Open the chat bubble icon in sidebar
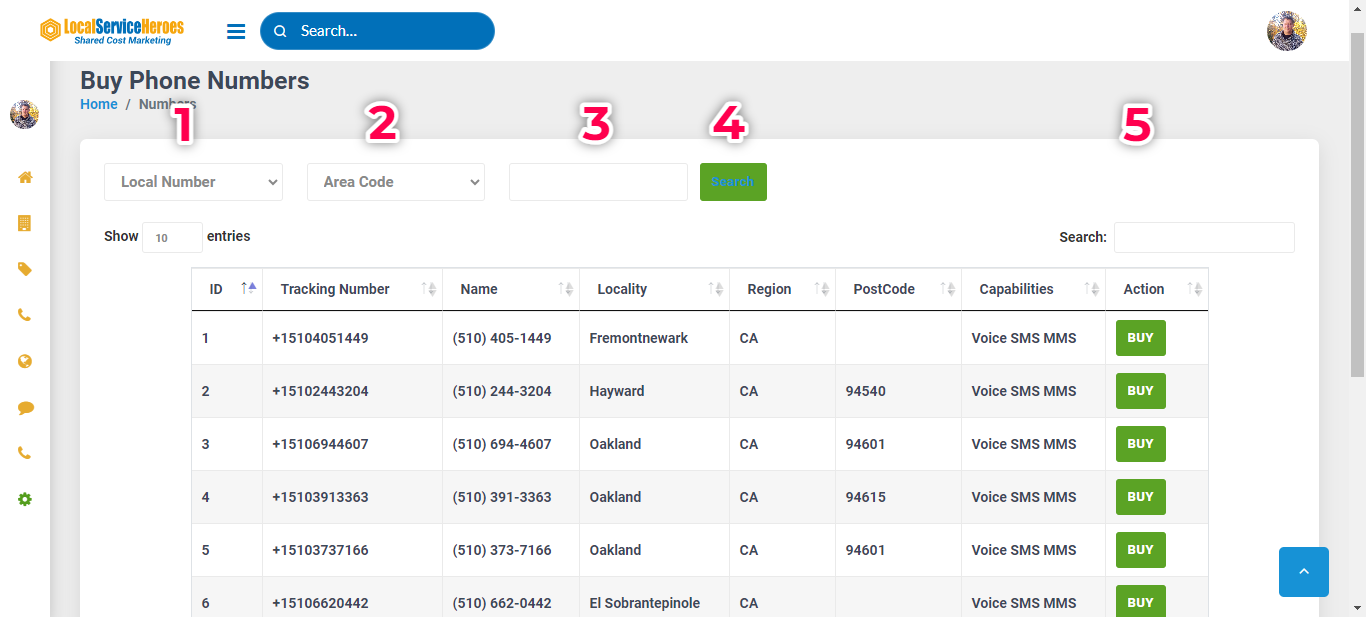This screenshot has height=617, width=1366. point(25,408)
